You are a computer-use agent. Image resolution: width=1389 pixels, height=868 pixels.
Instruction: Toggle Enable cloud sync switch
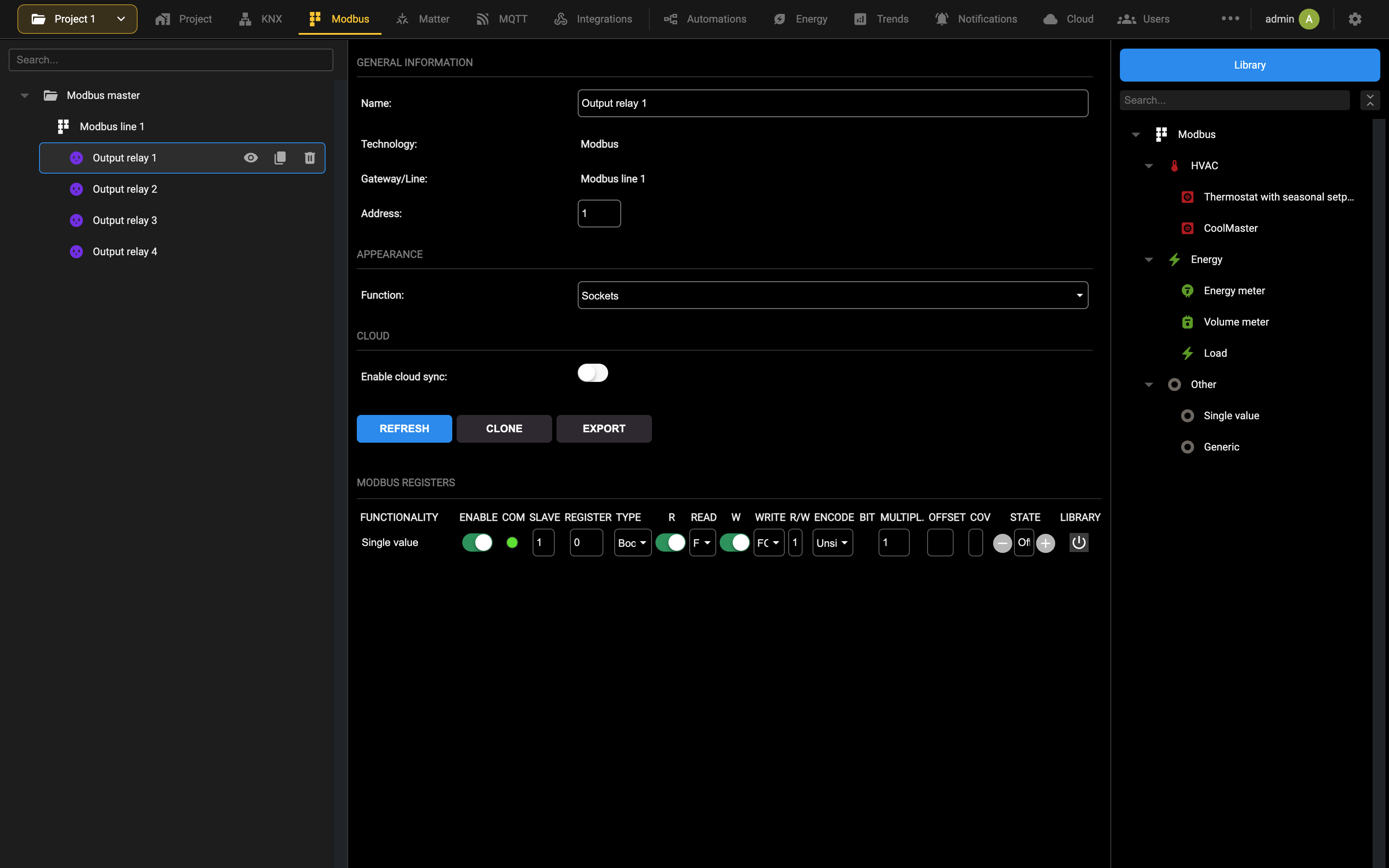[592, 373]
